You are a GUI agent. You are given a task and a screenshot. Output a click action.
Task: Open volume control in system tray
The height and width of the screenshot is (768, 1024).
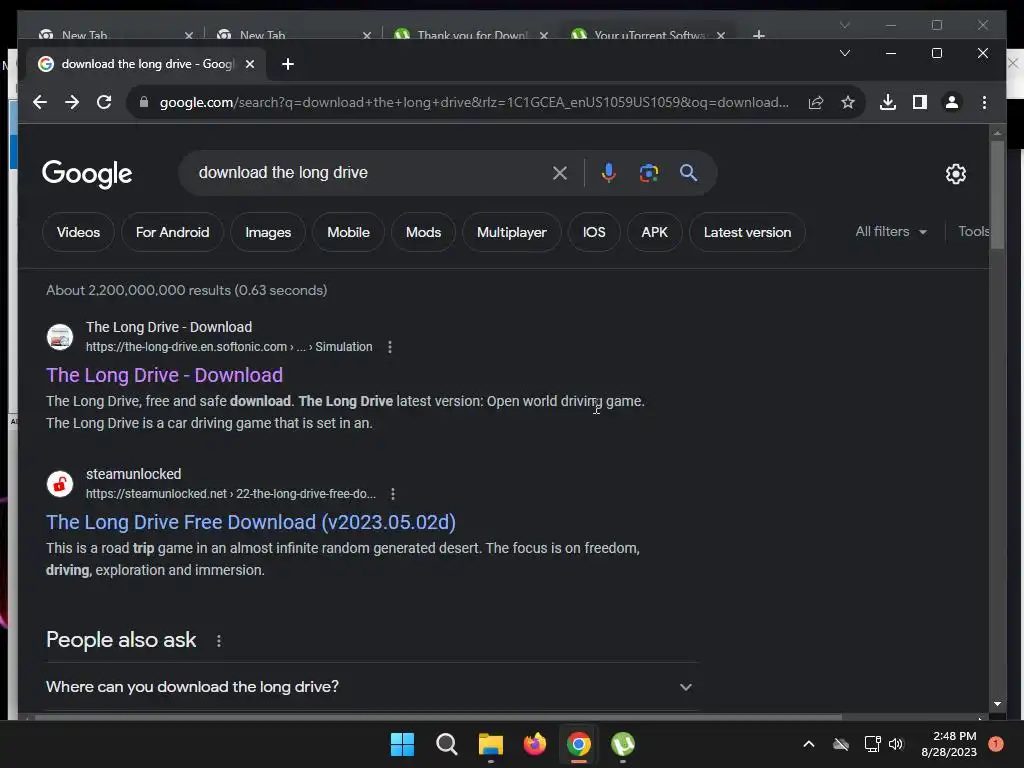(896, 744)
